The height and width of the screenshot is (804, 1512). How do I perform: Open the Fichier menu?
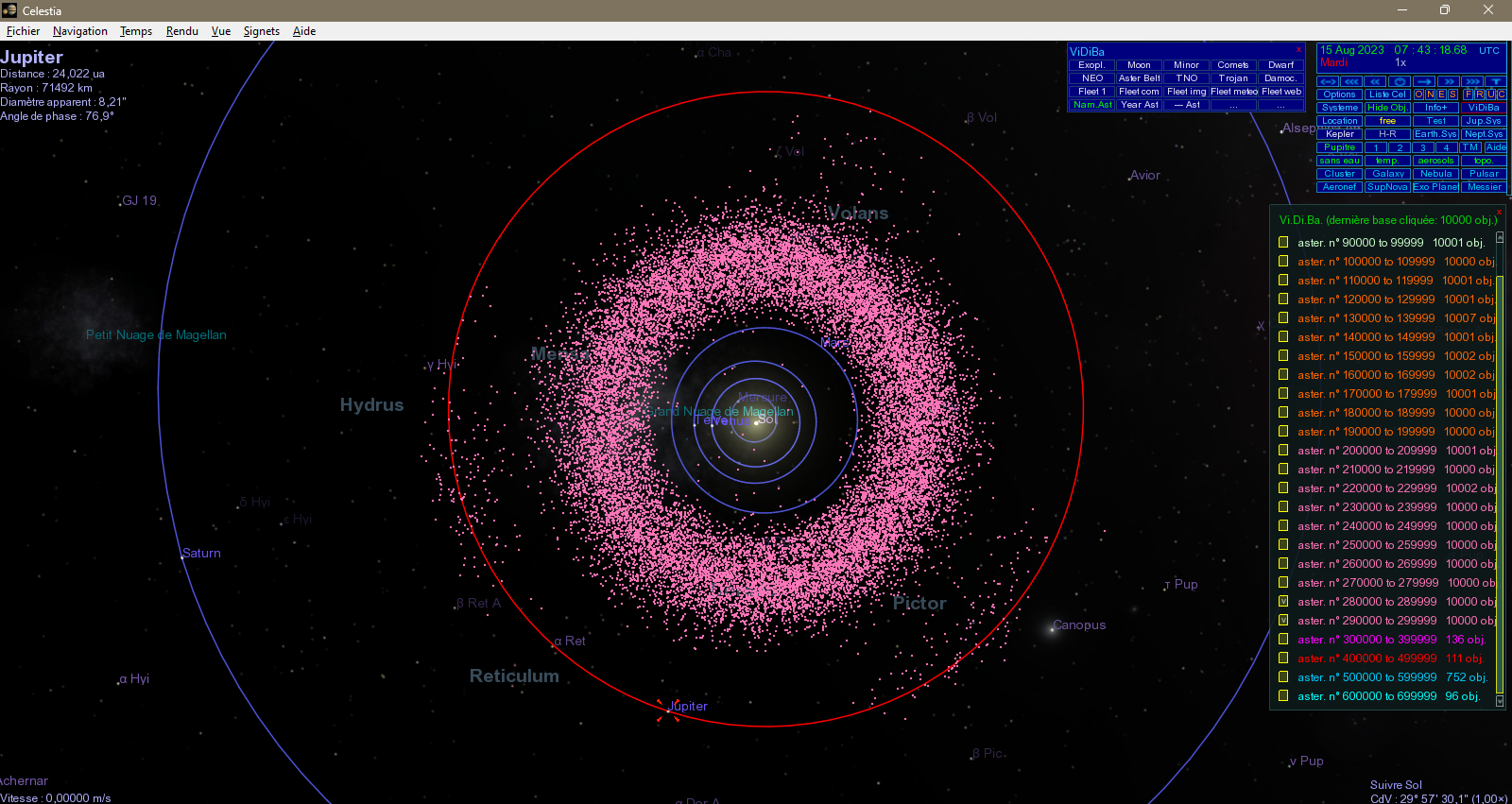tap(23, 31)
